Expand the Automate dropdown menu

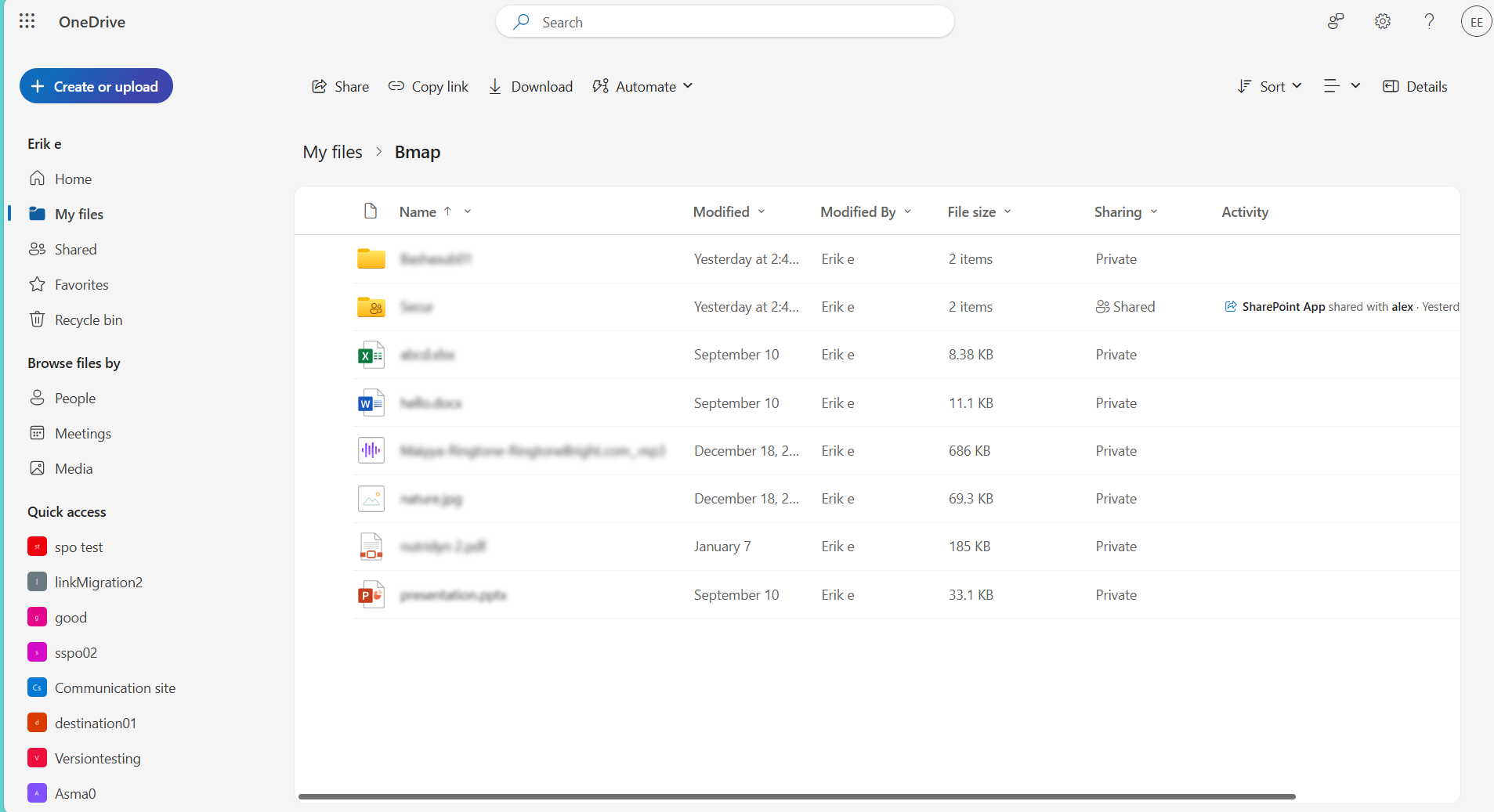point(642,86)
